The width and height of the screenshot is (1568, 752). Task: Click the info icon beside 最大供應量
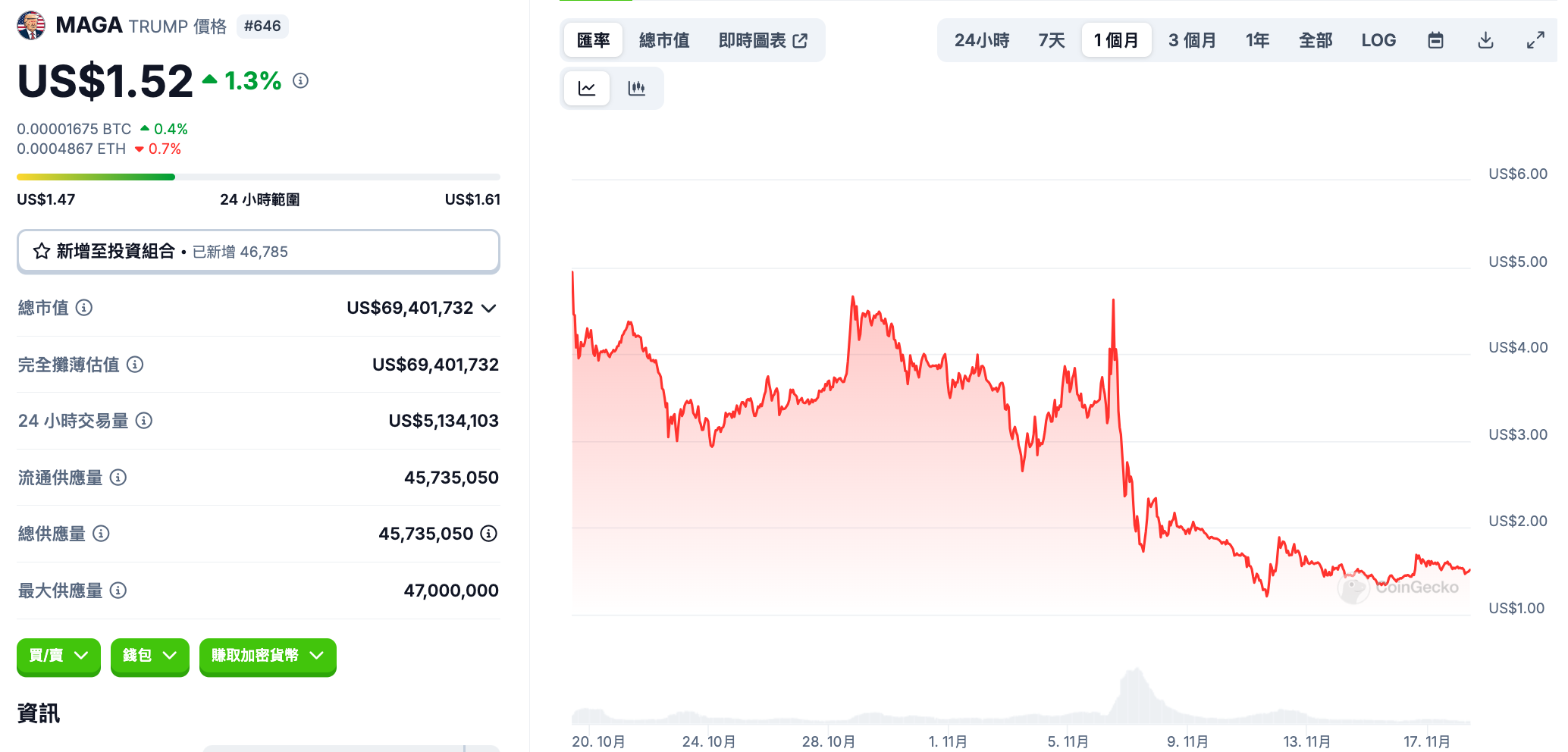click(x=118, y=591)
